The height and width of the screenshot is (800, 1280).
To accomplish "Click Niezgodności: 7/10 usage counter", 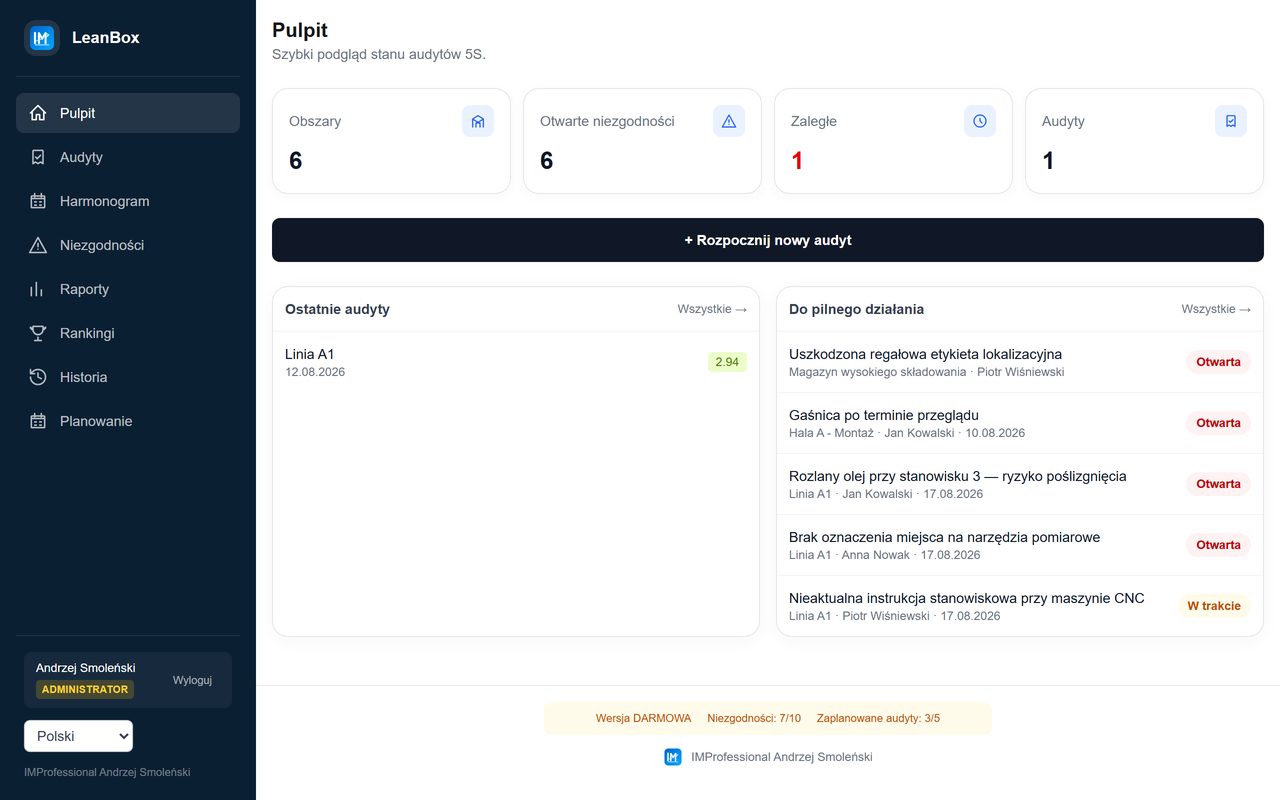I will click(754, 718).
